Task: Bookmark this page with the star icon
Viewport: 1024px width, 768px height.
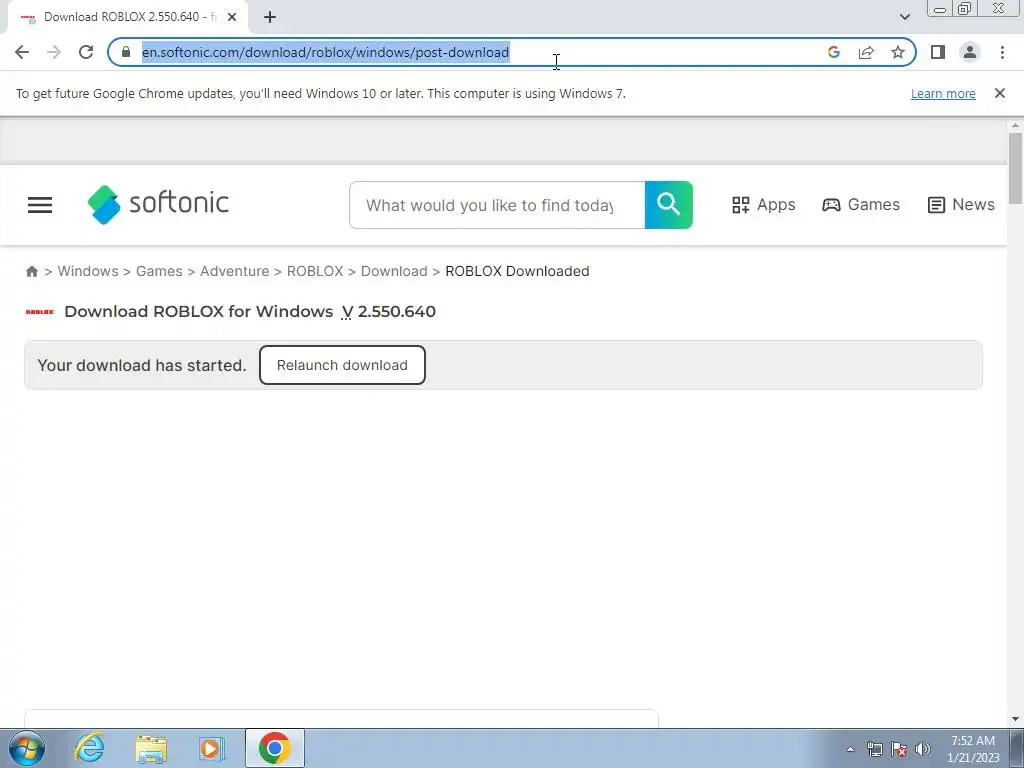Action: (898, 52)
